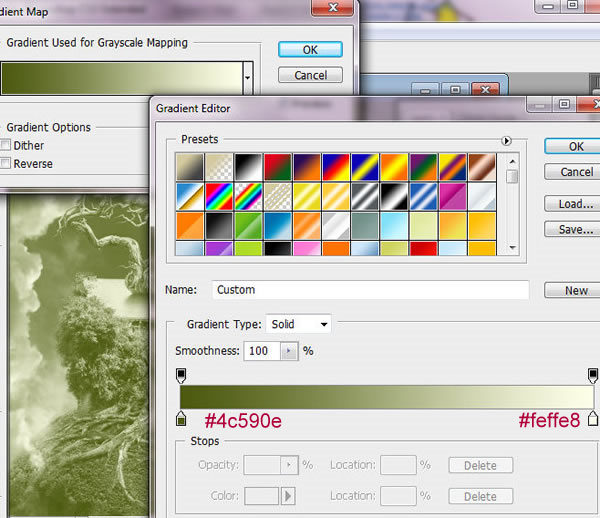Open the Smoothness slider arrow
Viewport: 600px width, 518px height.
tap(289, 350)
